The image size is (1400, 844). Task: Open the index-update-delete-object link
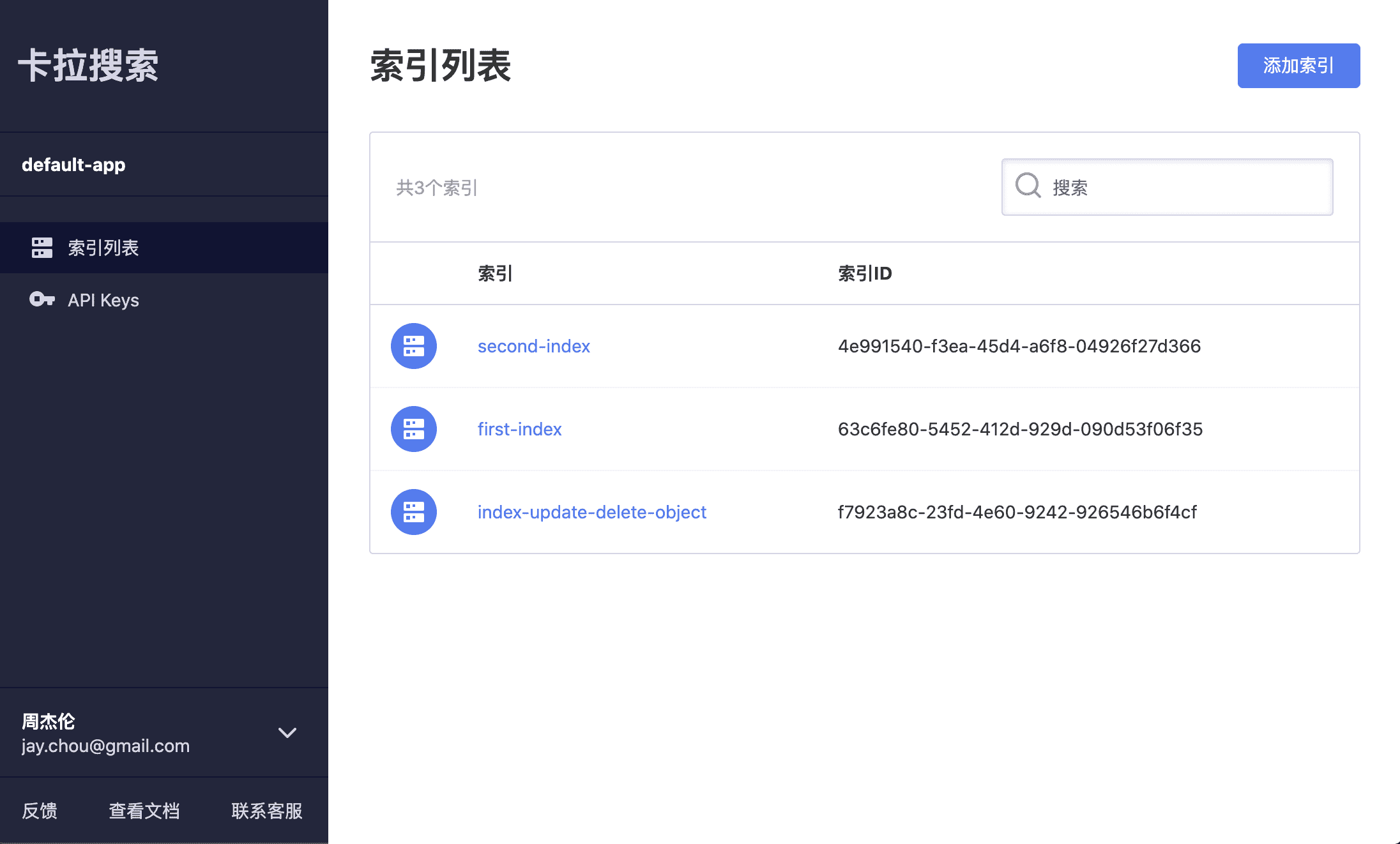point(591,512)
